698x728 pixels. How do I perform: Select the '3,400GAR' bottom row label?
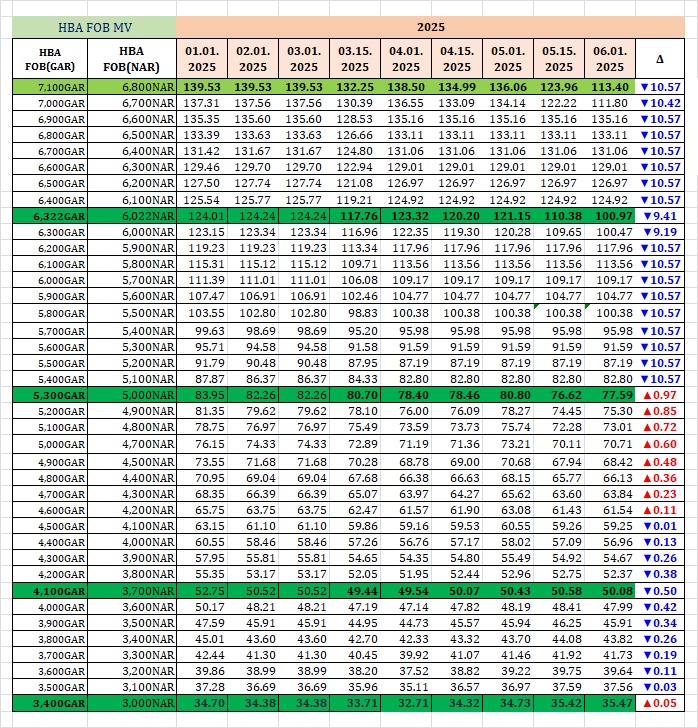(x=50, y=703)
